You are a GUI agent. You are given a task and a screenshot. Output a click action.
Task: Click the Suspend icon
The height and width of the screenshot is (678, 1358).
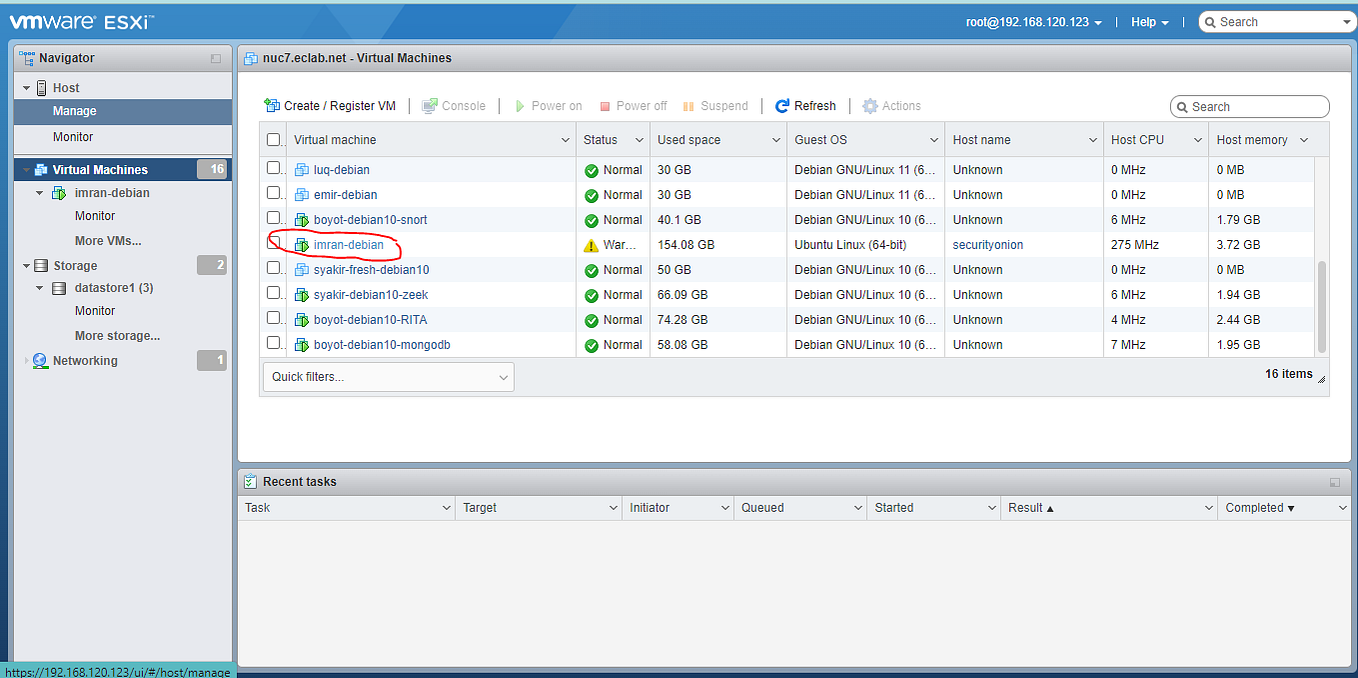coord(689,106)
